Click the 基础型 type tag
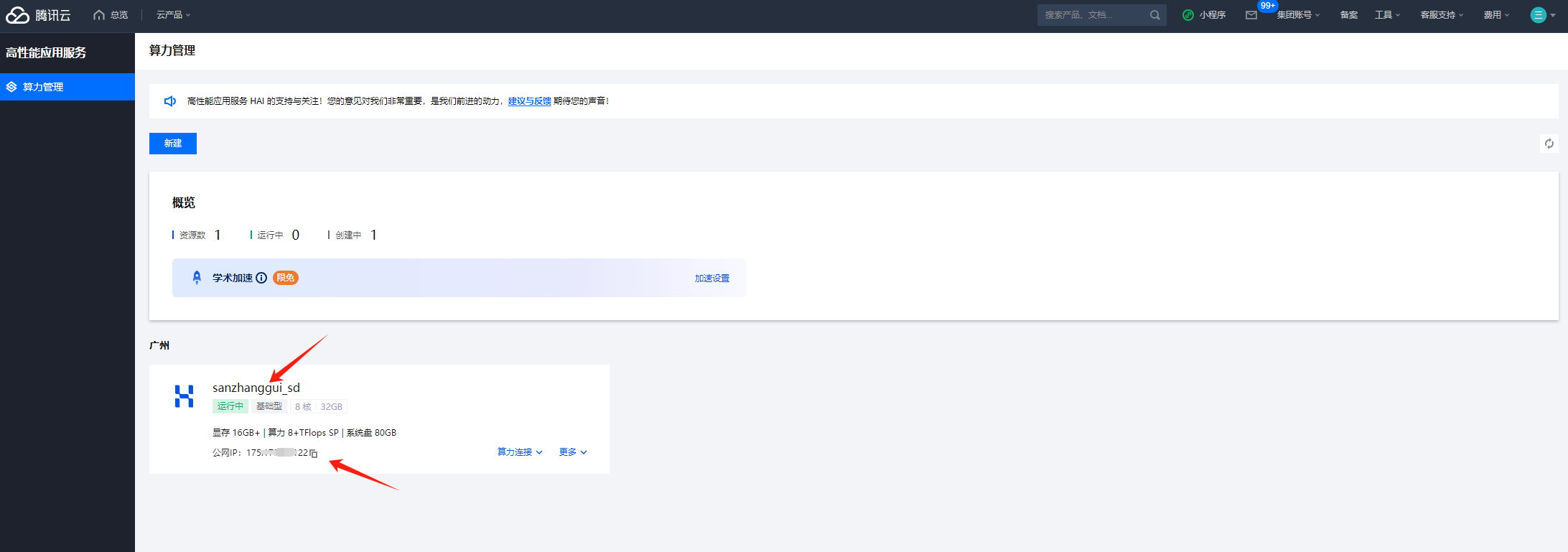1568x552 pixels. pyautogui.click(x=269, y=406)
